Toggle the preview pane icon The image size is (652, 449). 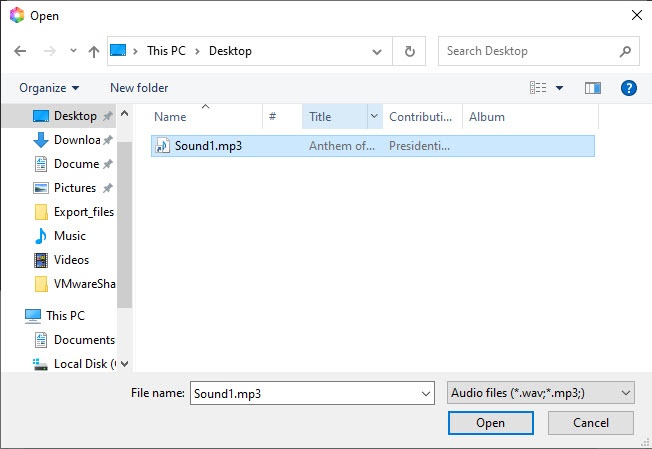click(593, 88)
